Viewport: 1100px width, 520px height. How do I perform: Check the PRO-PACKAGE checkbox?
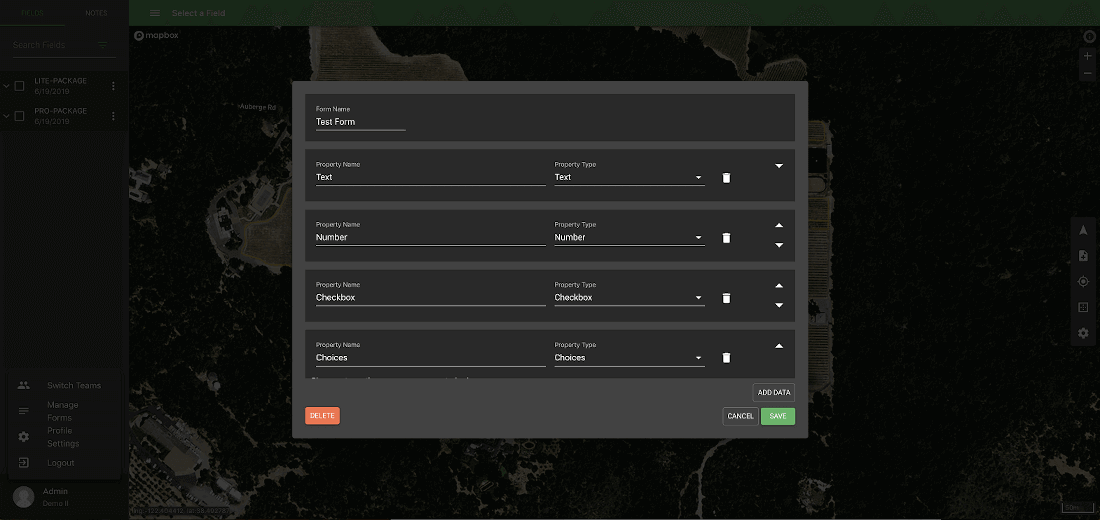20,116
